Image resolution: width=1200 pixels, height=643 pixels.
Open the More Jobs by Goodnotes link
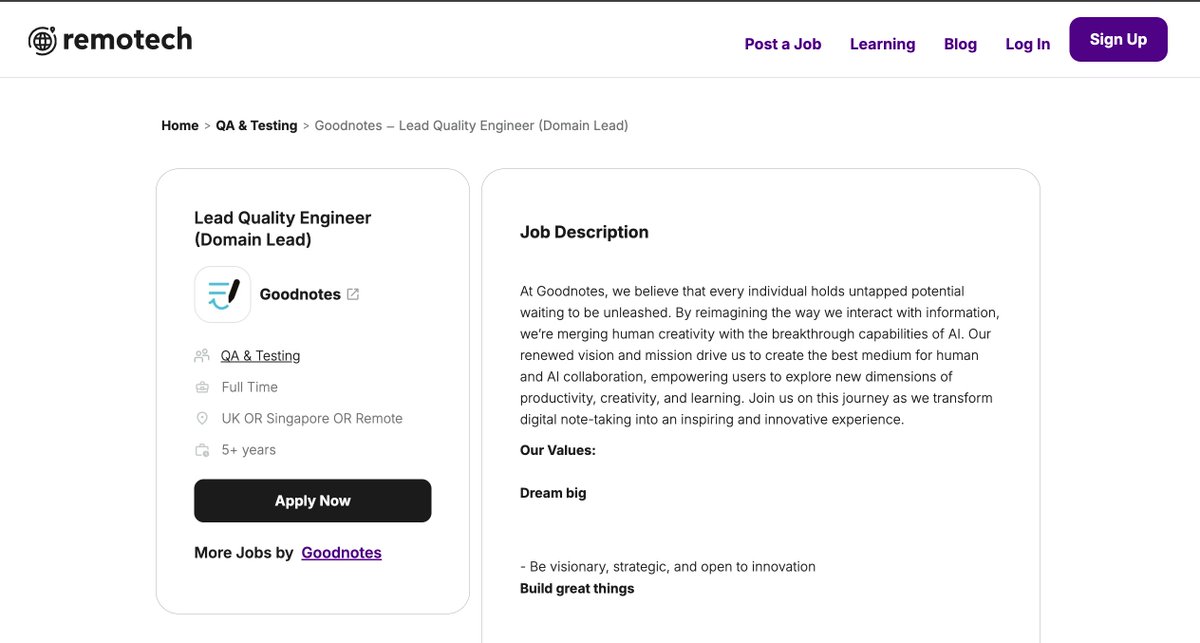(341, 552)
